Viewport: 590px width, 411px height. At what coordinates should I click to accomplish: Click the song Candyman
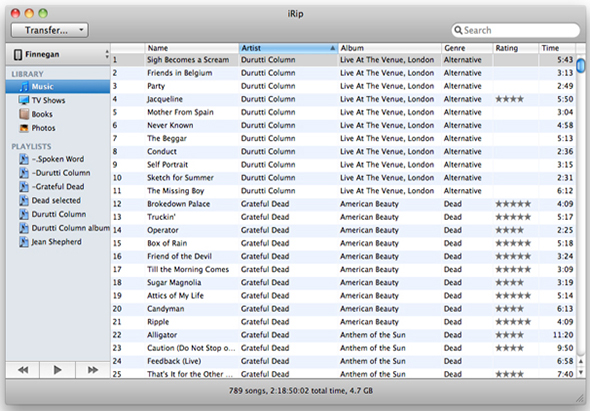(166, 309)
